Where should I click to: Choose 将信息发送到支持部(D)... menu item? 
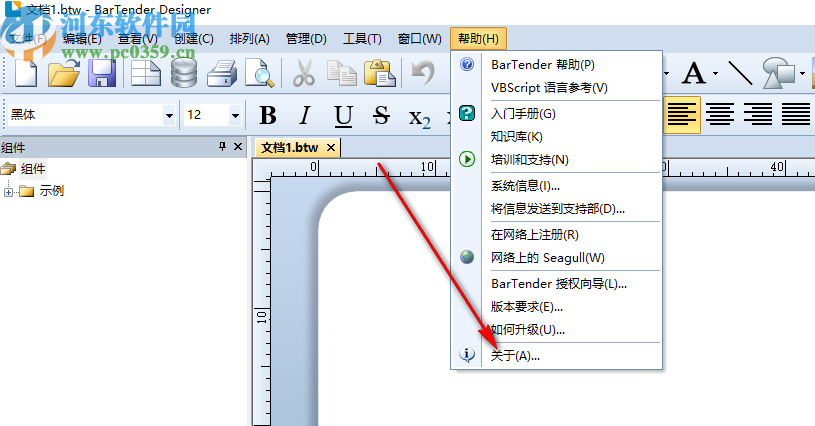[x=557, y=209]
